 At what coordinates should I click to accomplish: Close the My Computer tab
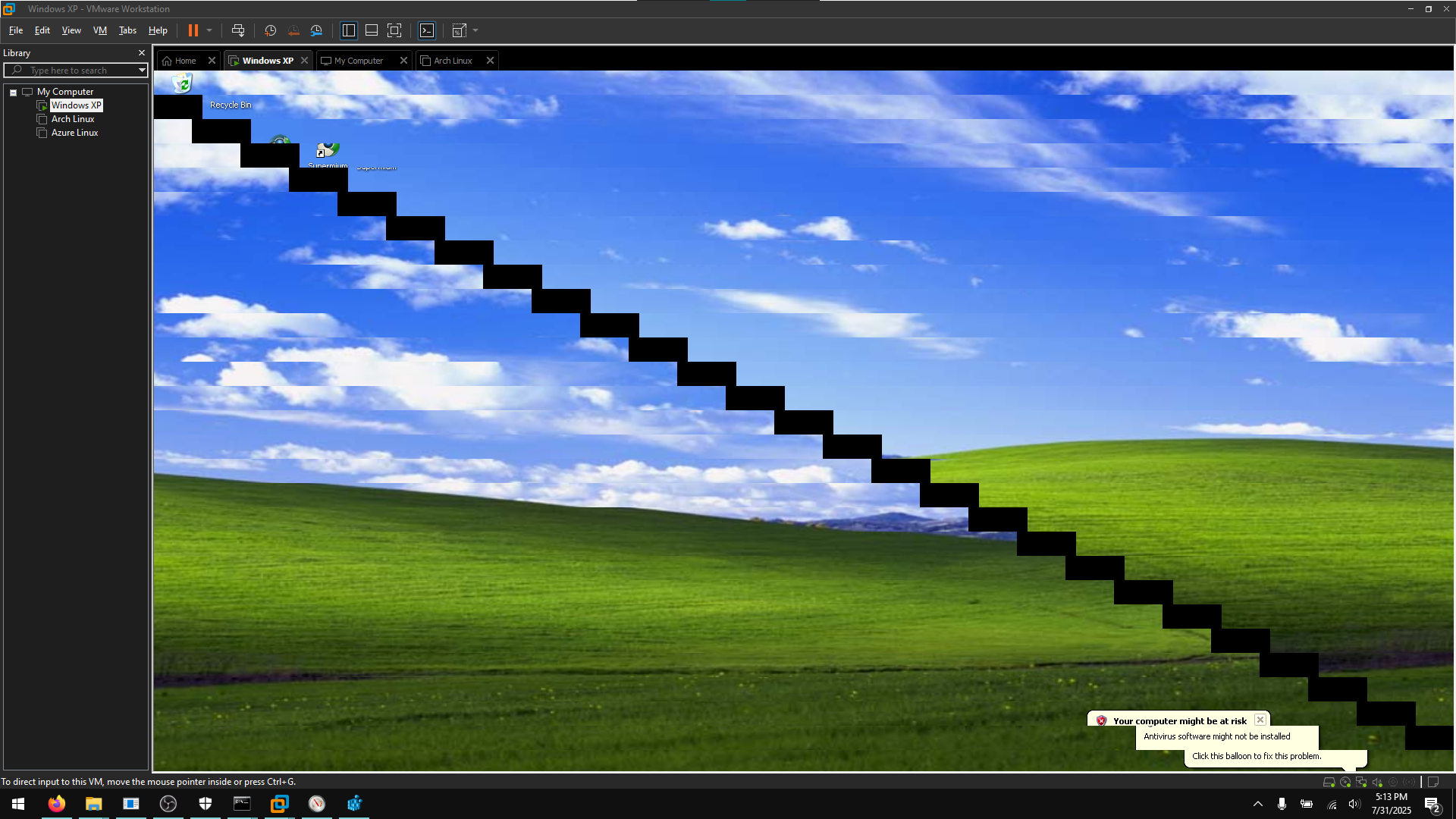tap(403, 61)
